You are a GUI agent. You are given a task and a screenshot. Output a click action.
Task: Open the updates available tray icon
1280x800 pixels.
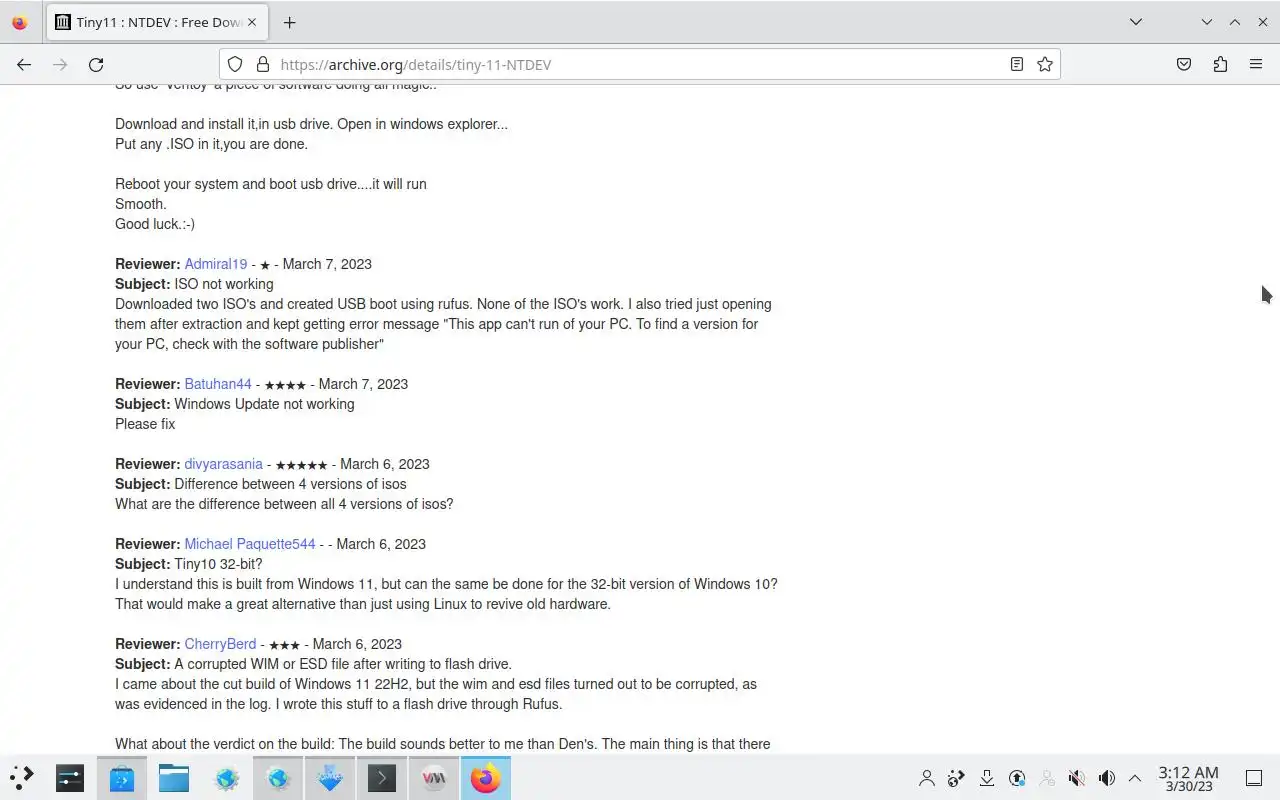[1017, 778]
